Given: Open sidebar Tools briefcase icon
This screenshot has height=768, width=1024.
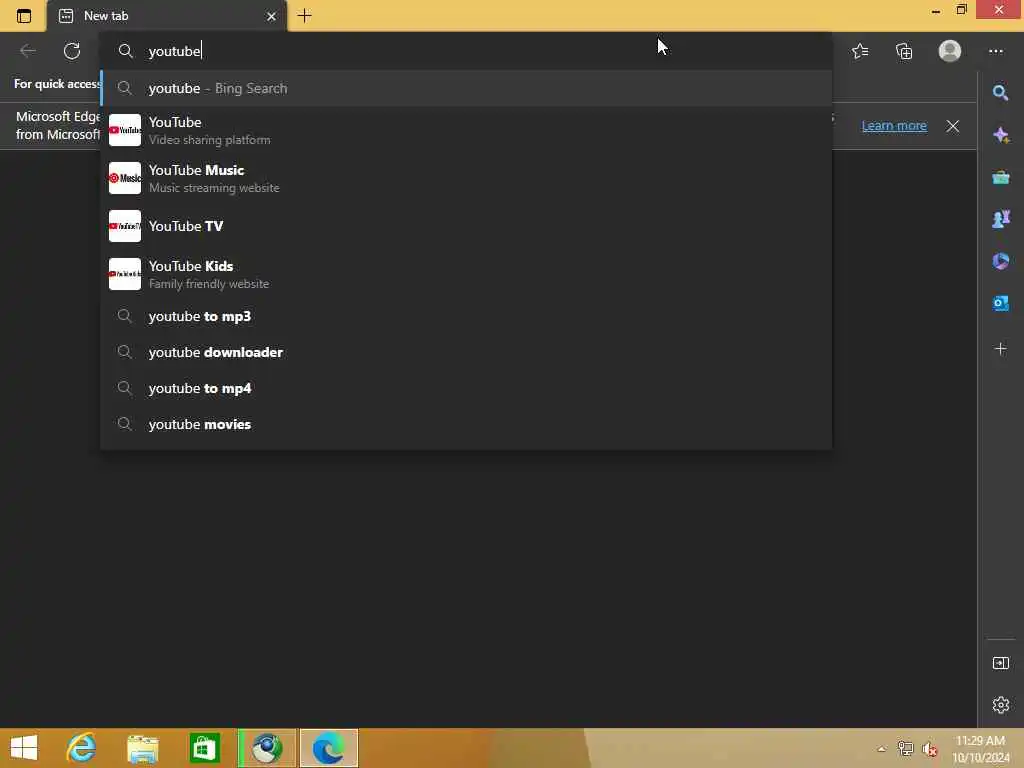Looking at the screenshot, I should 1000,177.
